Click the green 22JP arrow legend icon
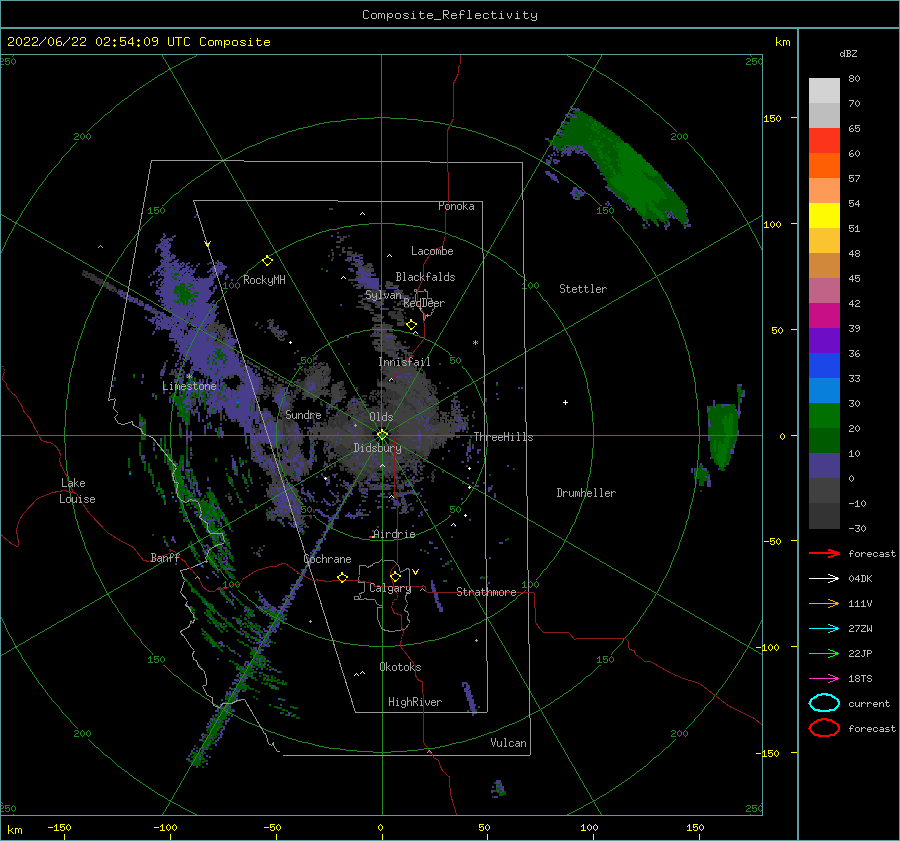 coord(824,653)
